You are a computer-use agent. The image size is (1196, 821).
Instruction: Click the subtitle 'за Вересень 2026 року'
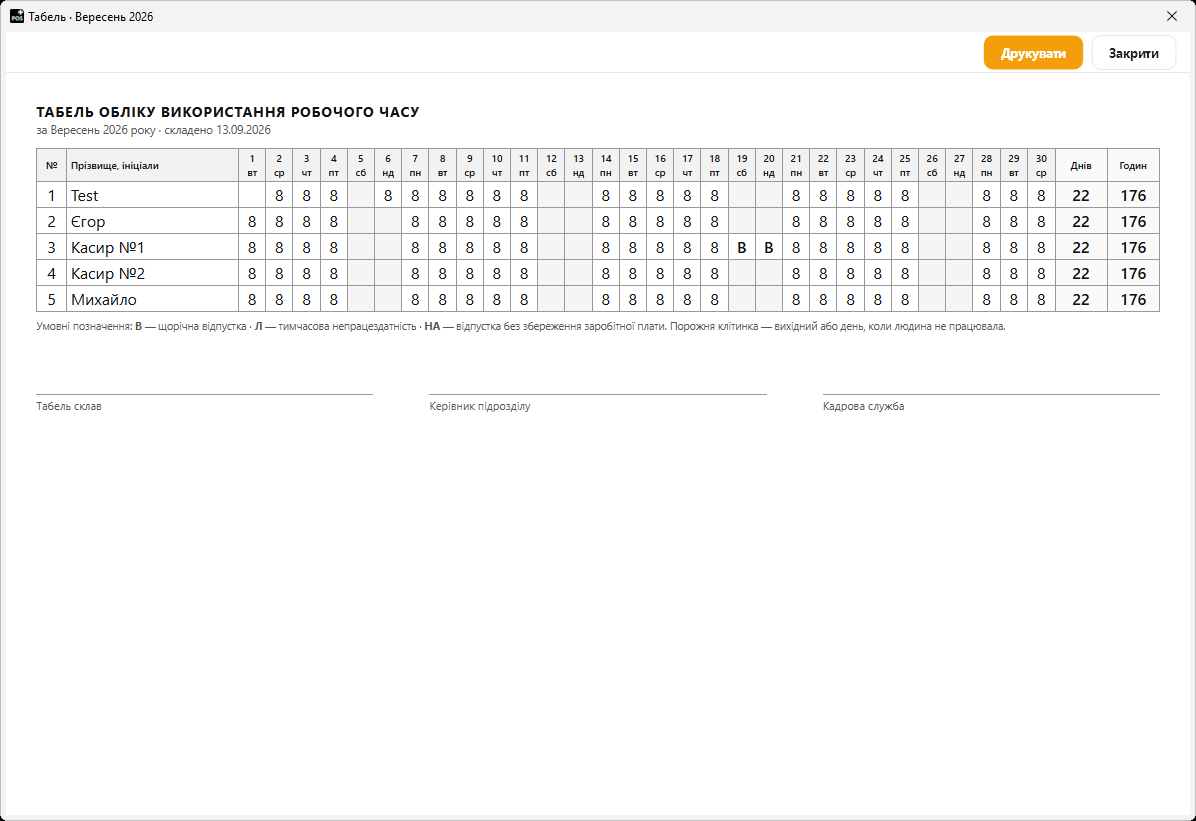[x=95, y=130]
